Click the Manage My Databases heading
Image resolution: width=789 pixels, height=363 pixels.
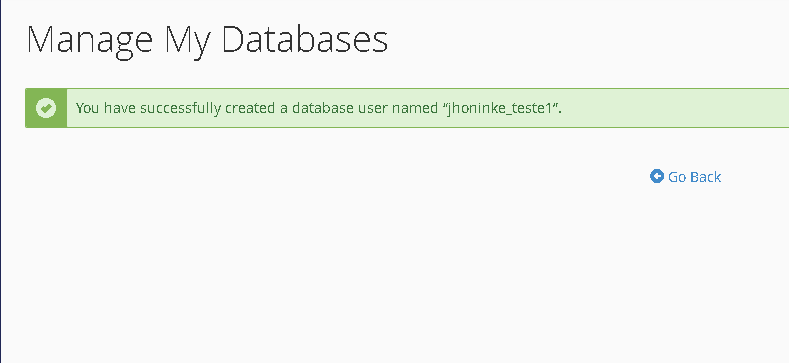coord(207,40)
